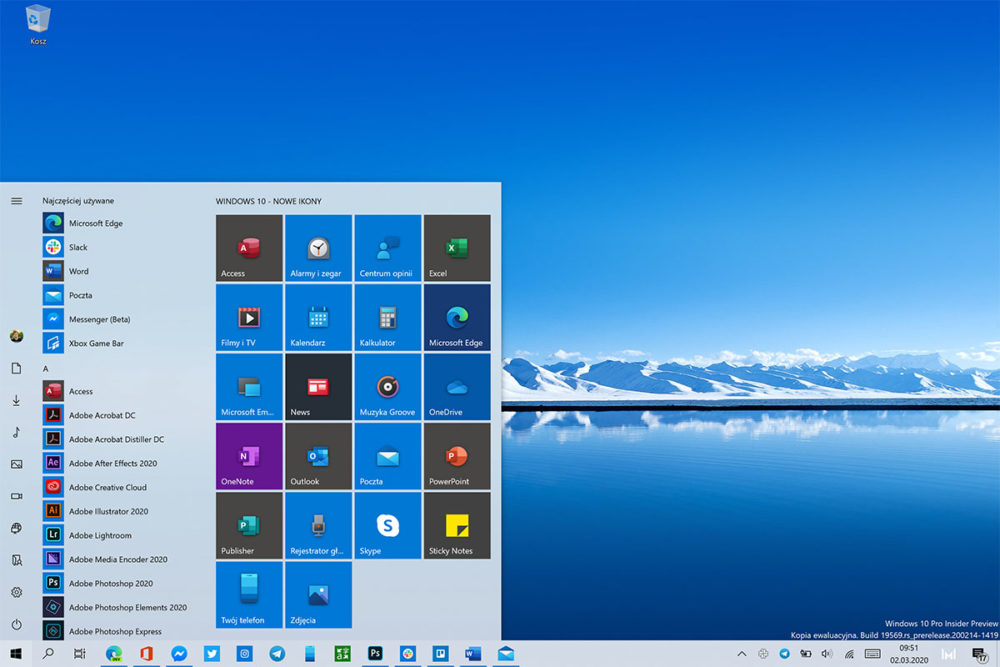
Task: Switch to Photoshop on the taskbar
Action: pyautogui.click(x=375, y=654)
